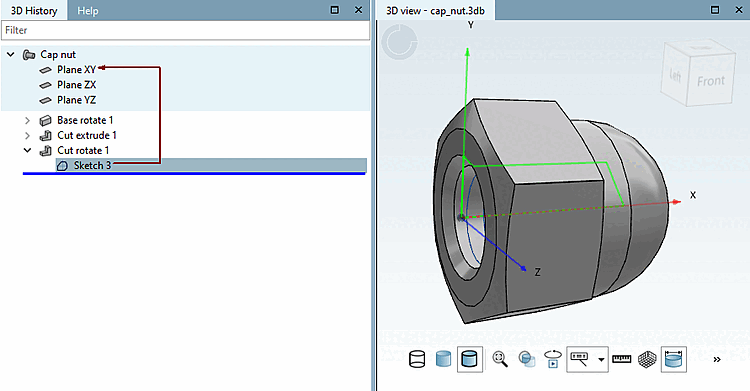Click the Left face of the view cube

[675, 75]
